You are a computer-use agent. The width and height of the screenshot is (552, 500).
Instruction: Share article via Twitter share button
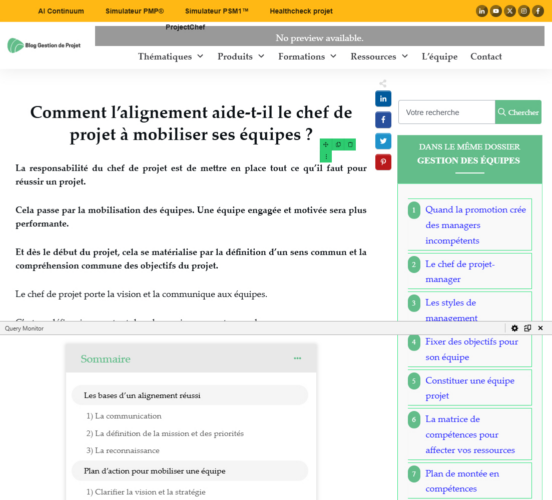coord(383,141)
